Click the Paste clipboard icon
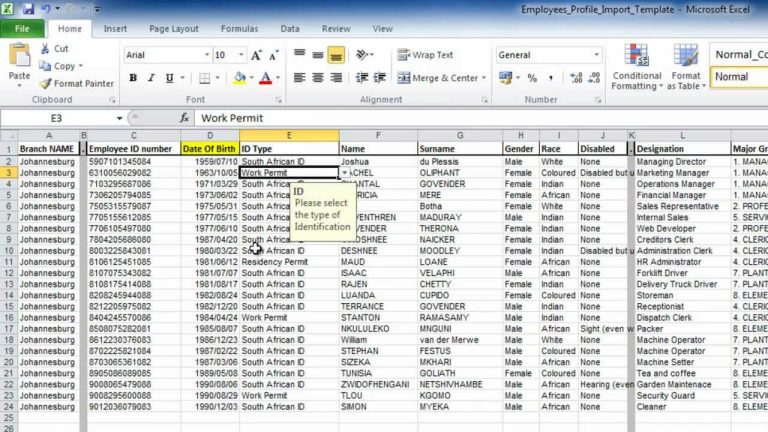The image size is (768, 432). [x=19, y=61]
